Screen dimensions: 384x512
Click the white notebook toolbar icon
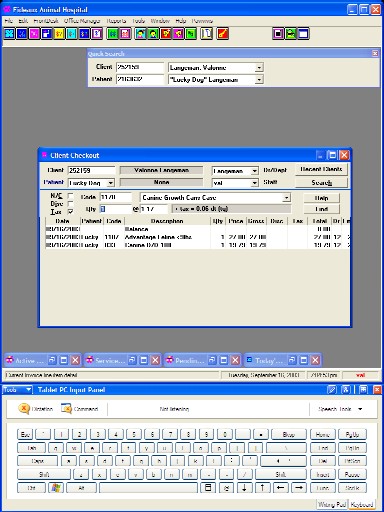click(207, 34)
